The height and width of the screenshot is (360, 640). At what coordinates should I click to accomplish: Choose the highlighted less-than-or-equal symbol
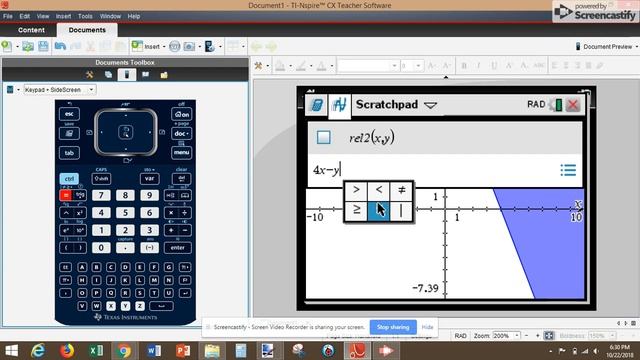coord(379,211)
